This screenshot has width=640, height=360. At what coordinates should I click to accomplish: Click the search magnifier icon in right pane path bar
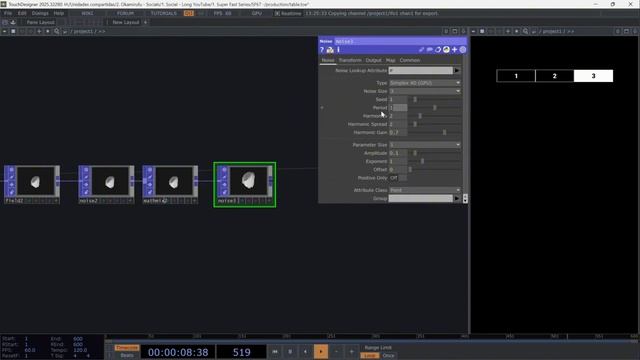coord(525,31)
